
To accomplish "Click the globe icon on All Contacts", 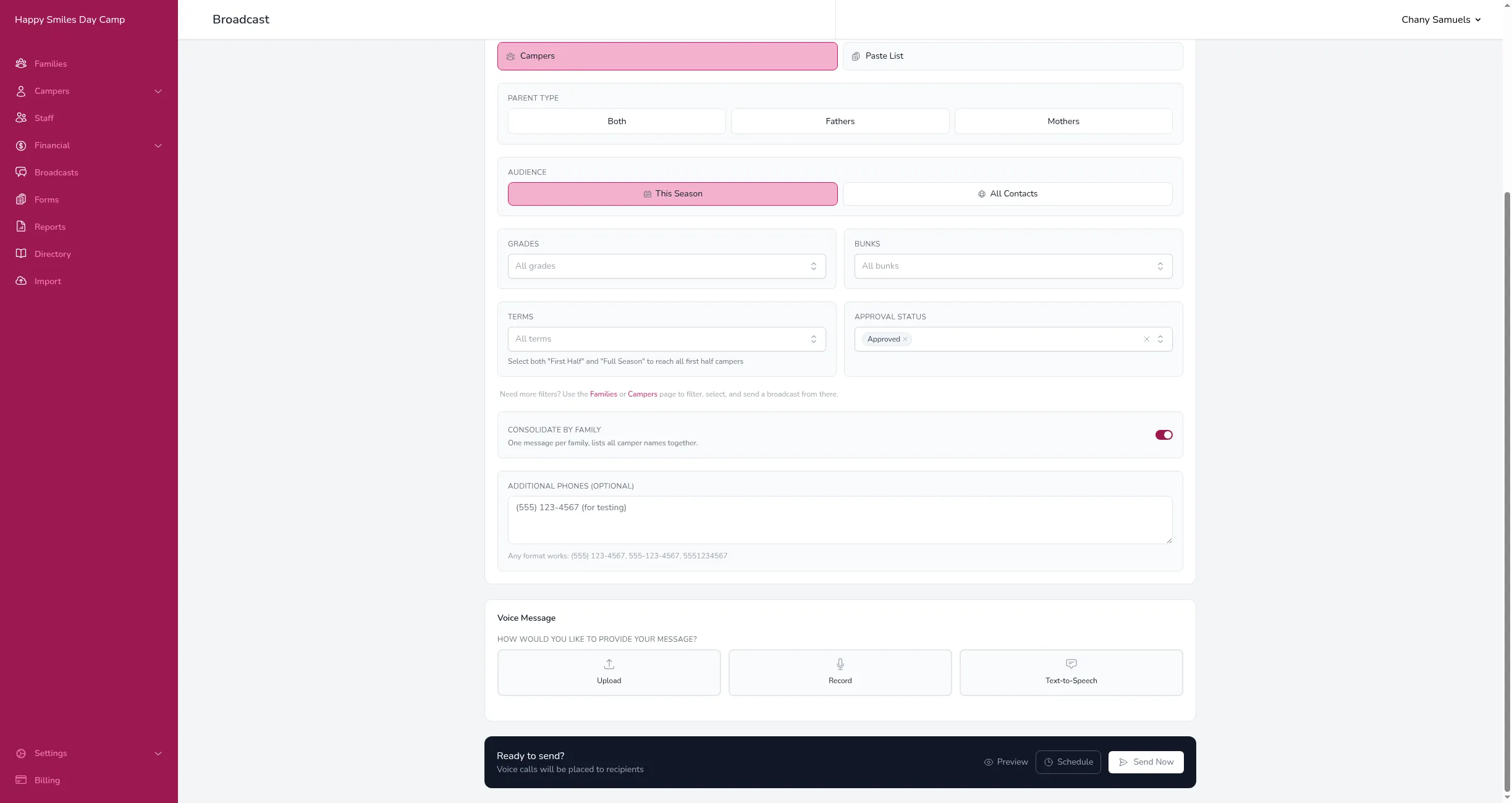I will coord(982,194).
